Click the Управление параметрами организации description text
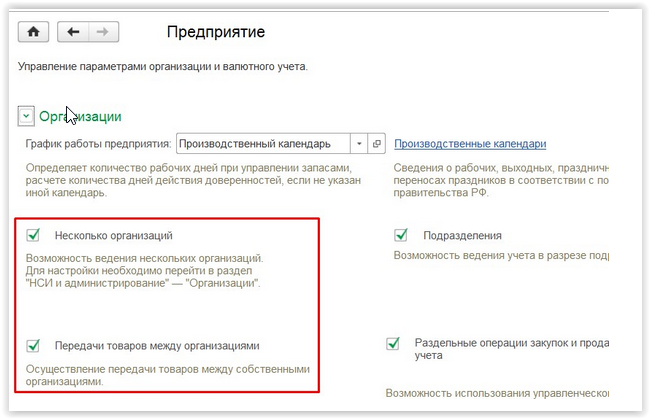Screen dimensions: 650x419 tap(163, 67)
